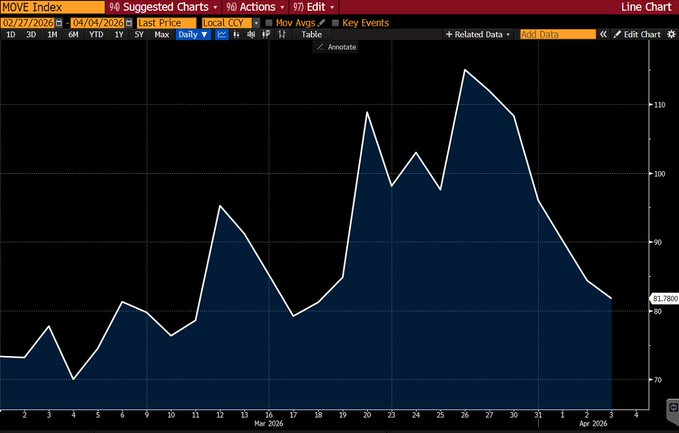Open the Suggested Charts menu

tap(163, 7)
